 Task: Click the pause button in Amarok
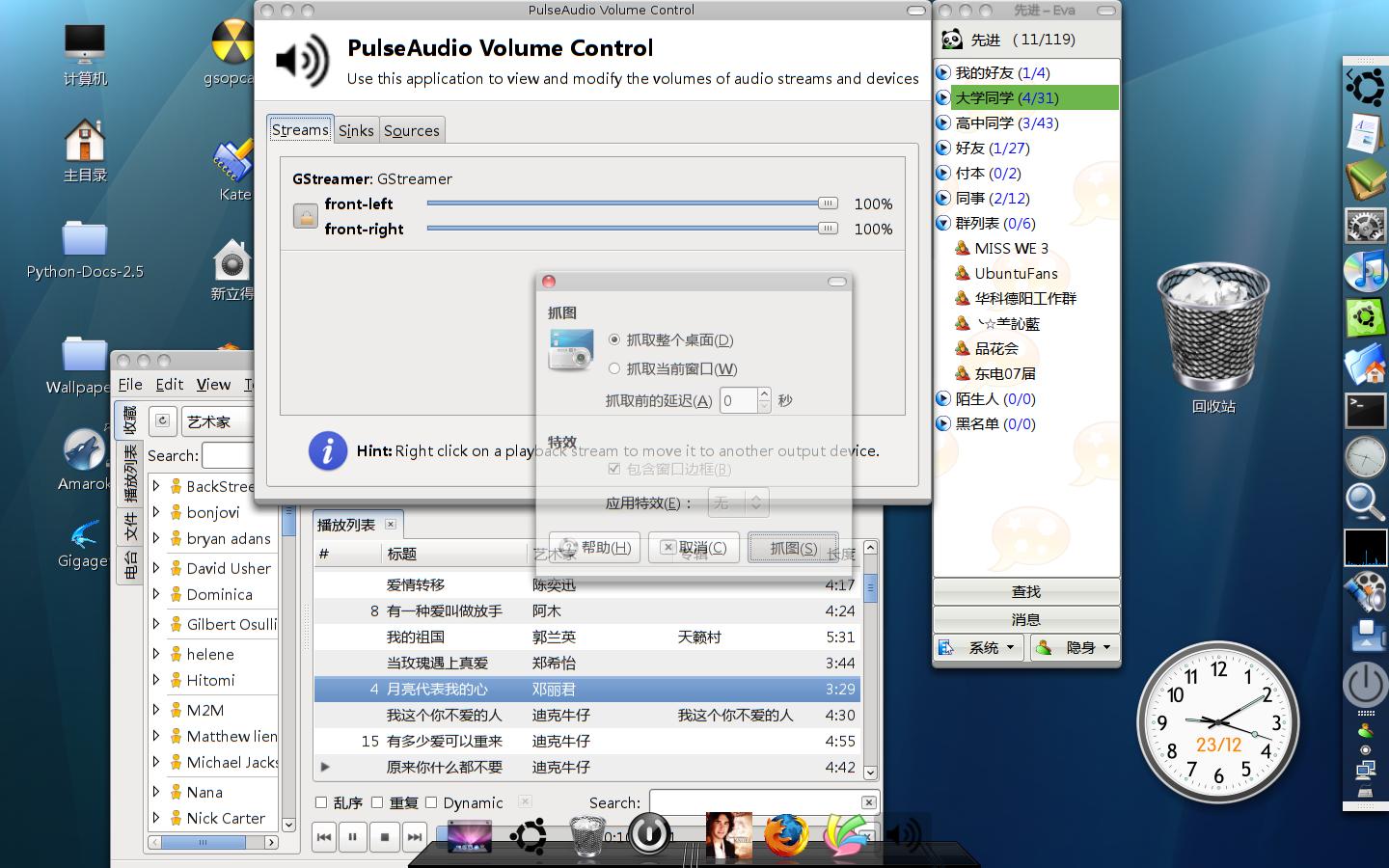(352, 837)
